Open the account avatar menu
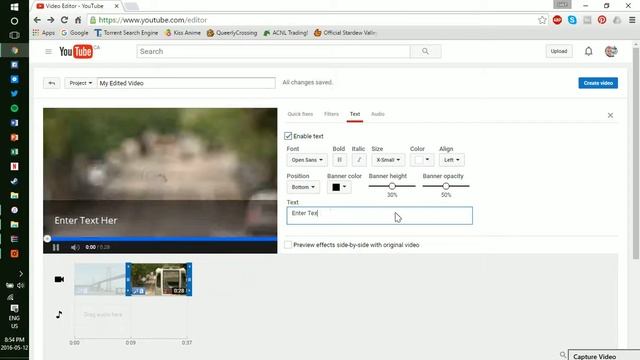640x360 pixels. [611, 51]
